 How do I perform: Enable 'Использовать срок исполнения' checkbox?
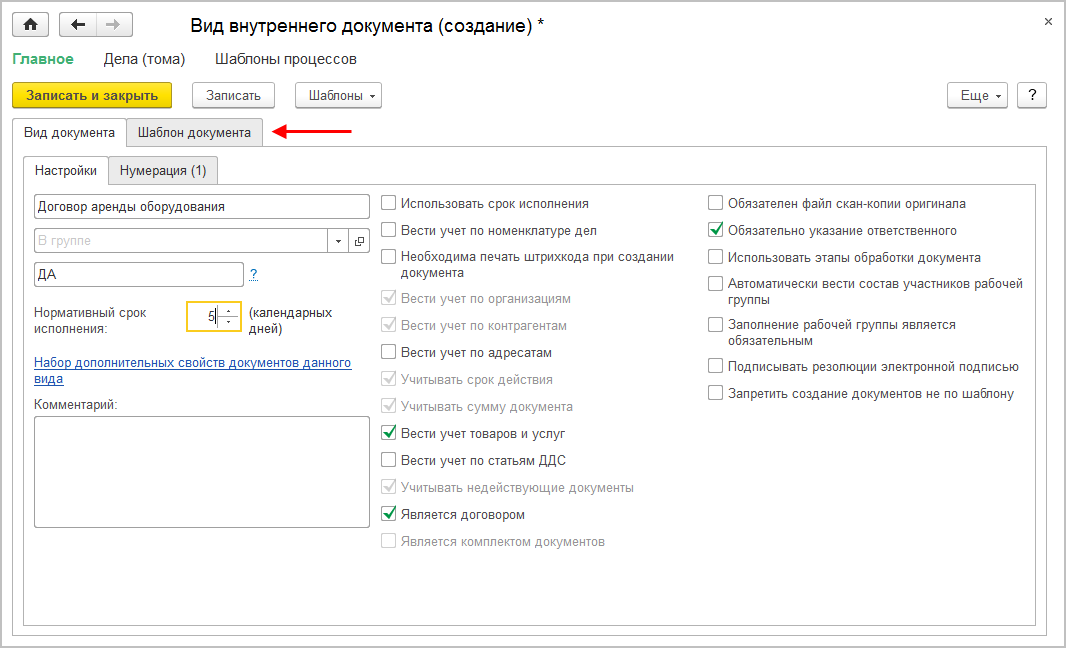coord(389,204)
